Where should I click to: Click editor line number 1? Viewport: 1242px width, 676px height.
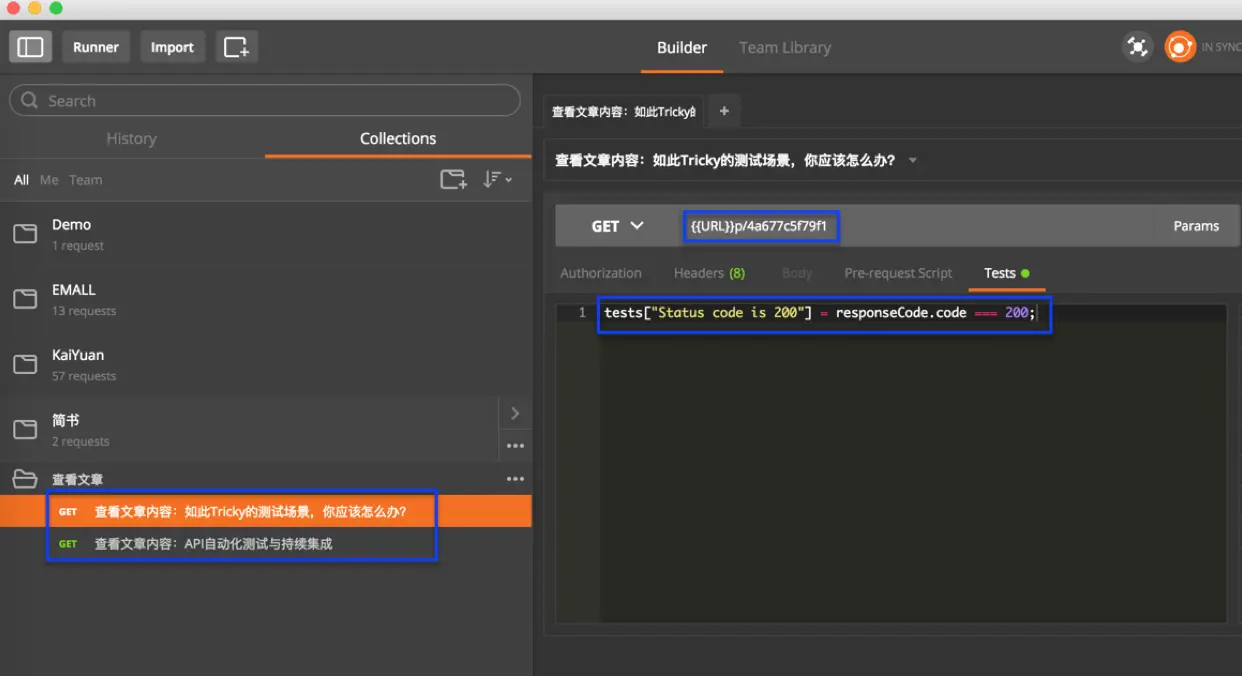[582, 313]
